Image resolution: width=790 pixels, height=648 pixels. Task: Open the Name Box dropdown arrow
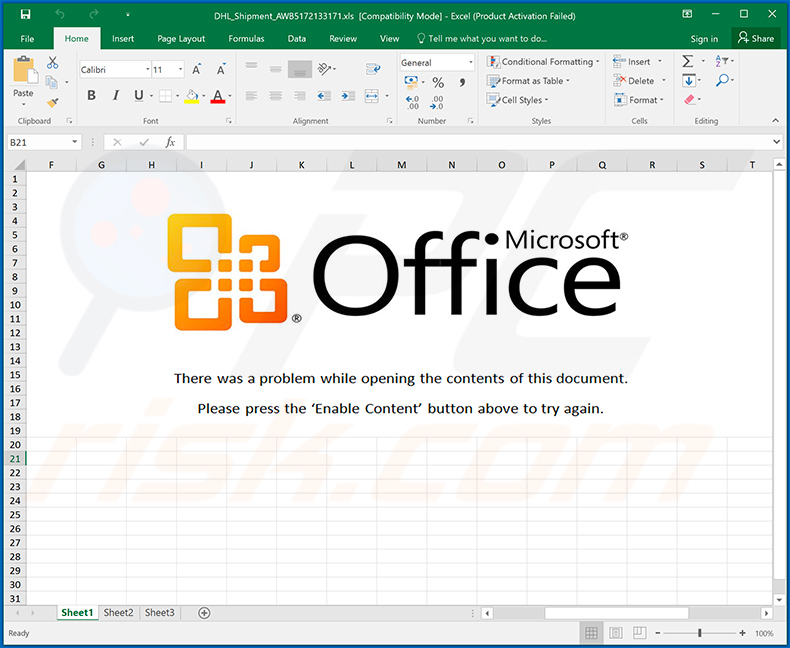pyautogui.click(x=75, y=142)
